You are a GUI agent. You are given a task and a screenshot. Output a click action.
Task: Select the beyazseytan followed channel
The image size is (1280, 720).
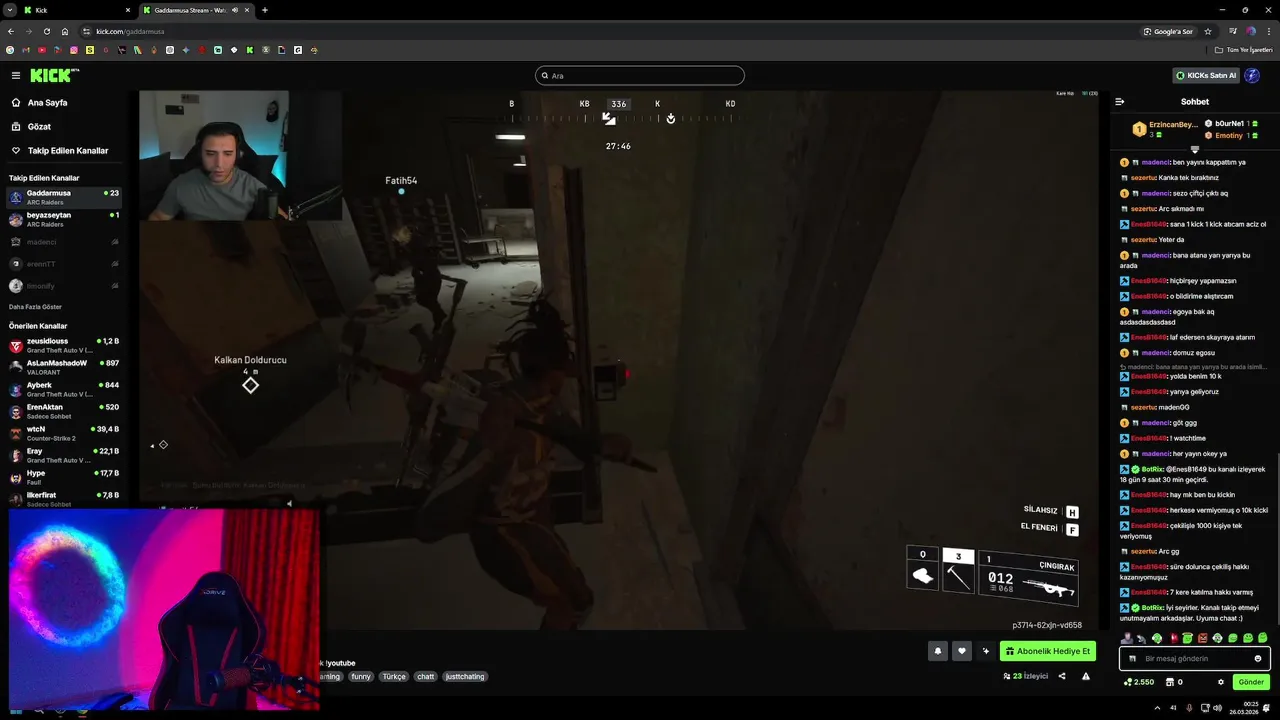click(64, 219)
